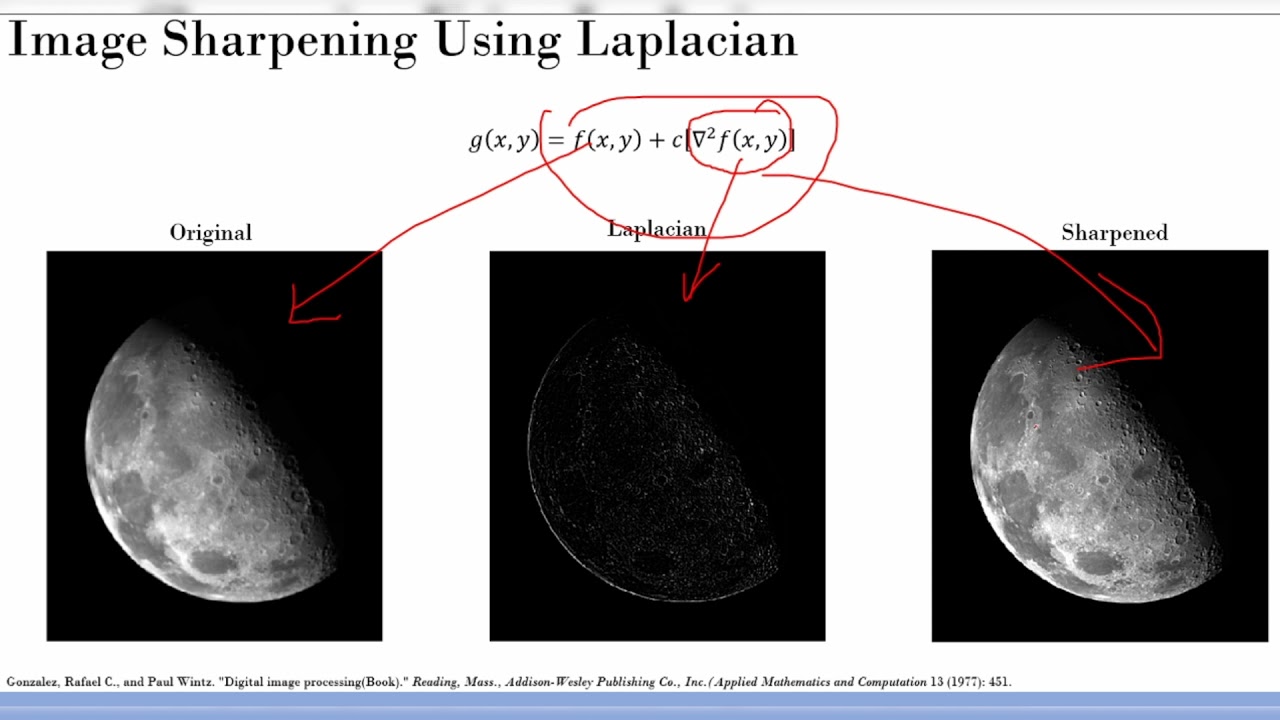Screen dimensions: 1280x720
Task: Select the Original moon image
Action: 214,446
